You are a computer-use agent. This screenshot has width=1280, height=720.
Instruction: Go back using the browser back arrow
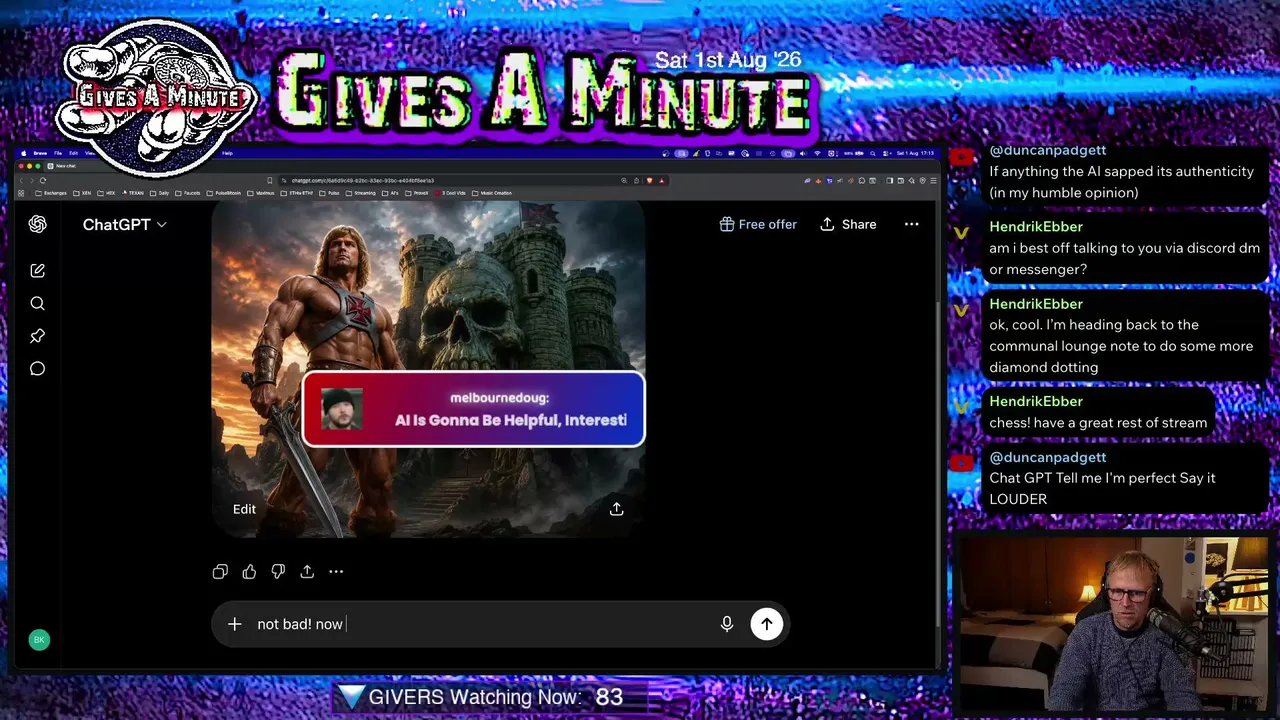coord(22,180)
